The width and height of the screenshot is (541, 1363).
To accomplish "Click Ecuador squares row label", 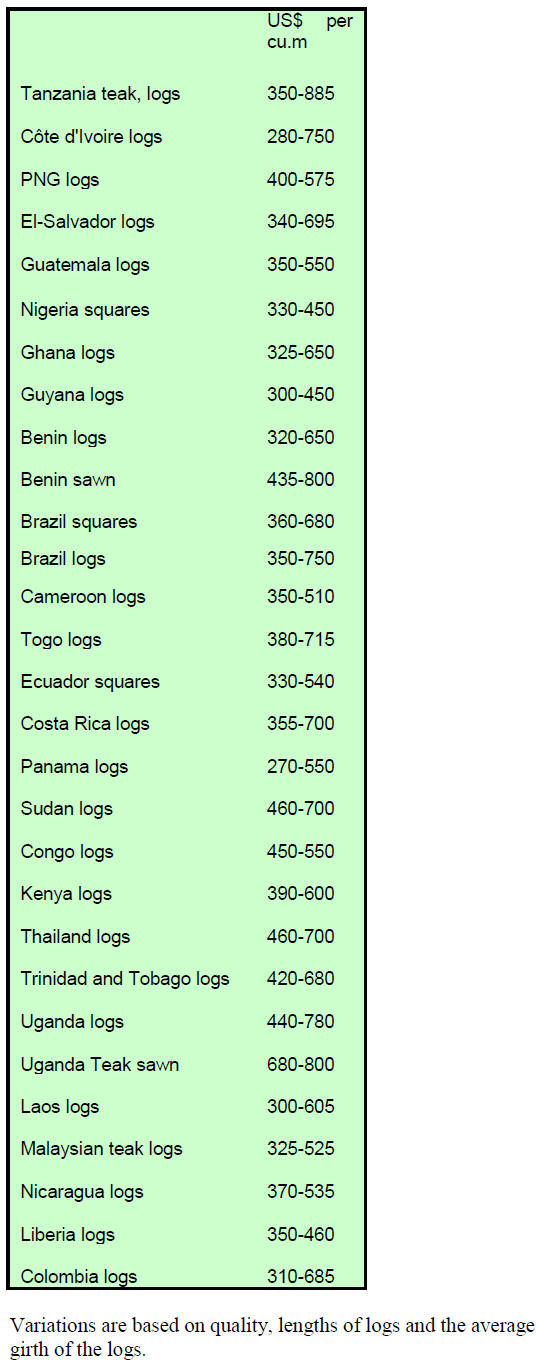I will [x=90, y=682].
